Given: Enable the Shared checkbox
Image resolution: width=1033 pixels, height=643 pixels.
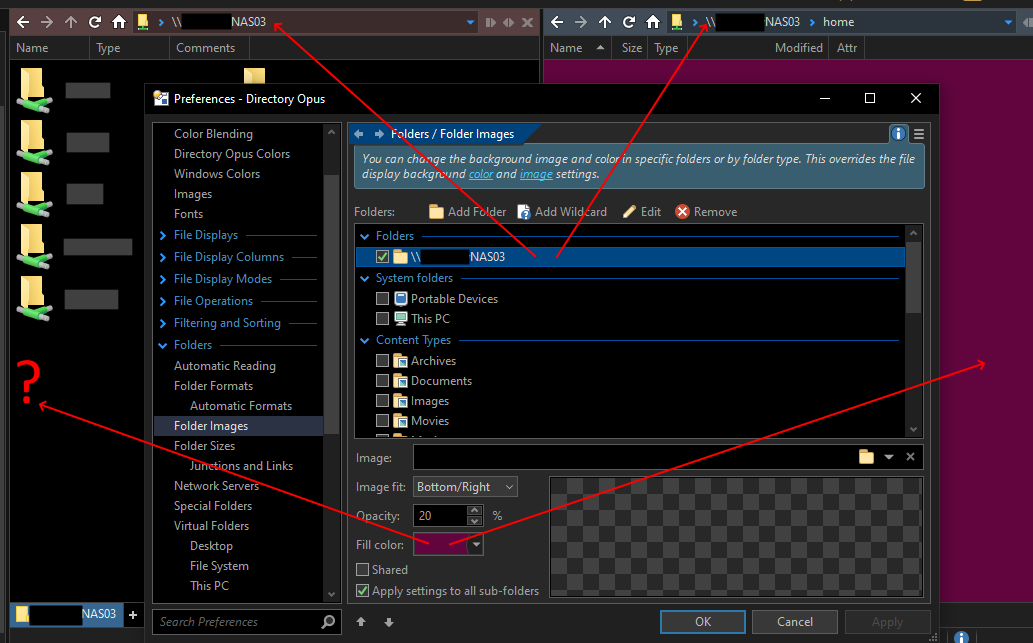Looking at the screenshot, I should tap(362, 569).
